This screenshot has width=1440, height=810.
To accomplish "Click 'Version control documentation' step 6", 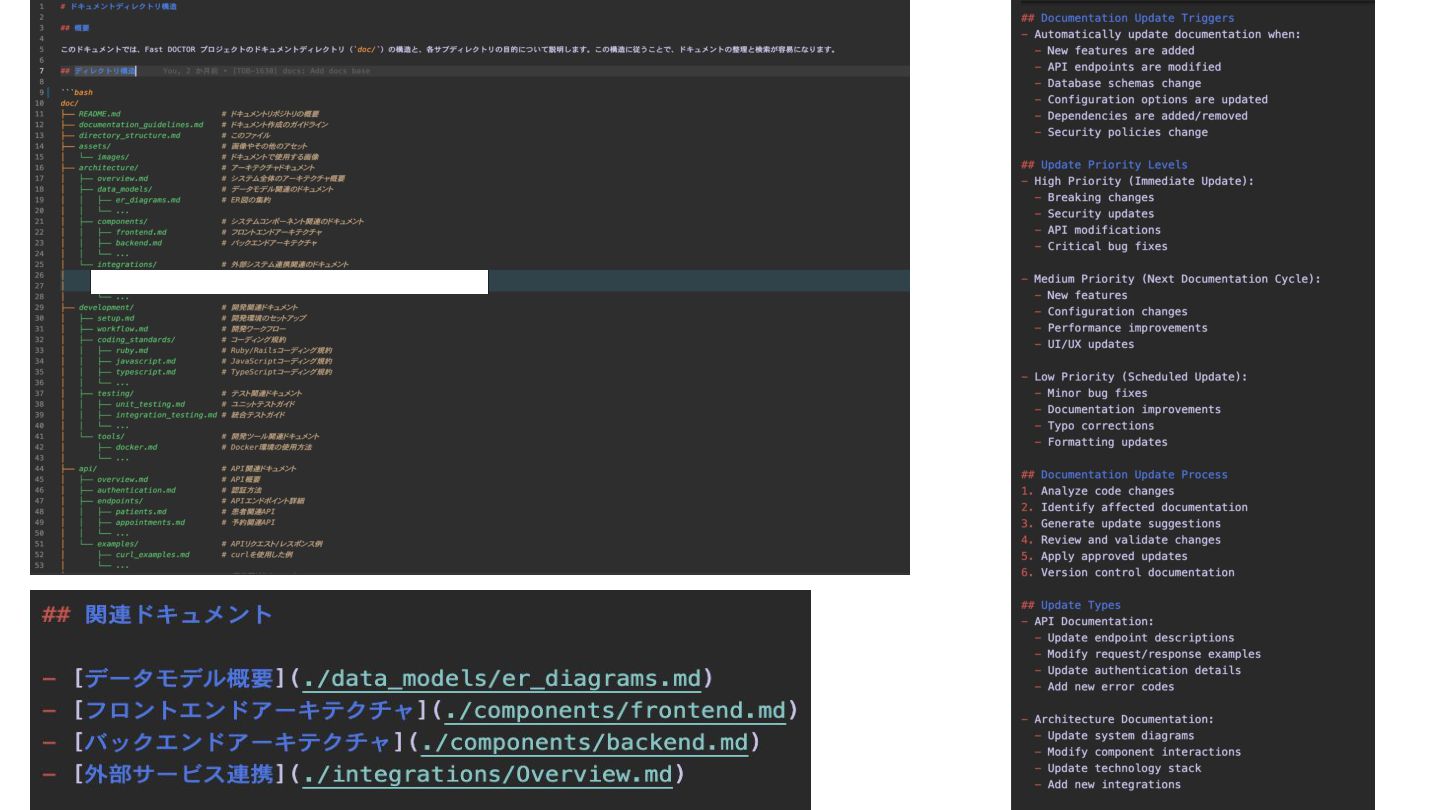I will [x=1137, y=573].
